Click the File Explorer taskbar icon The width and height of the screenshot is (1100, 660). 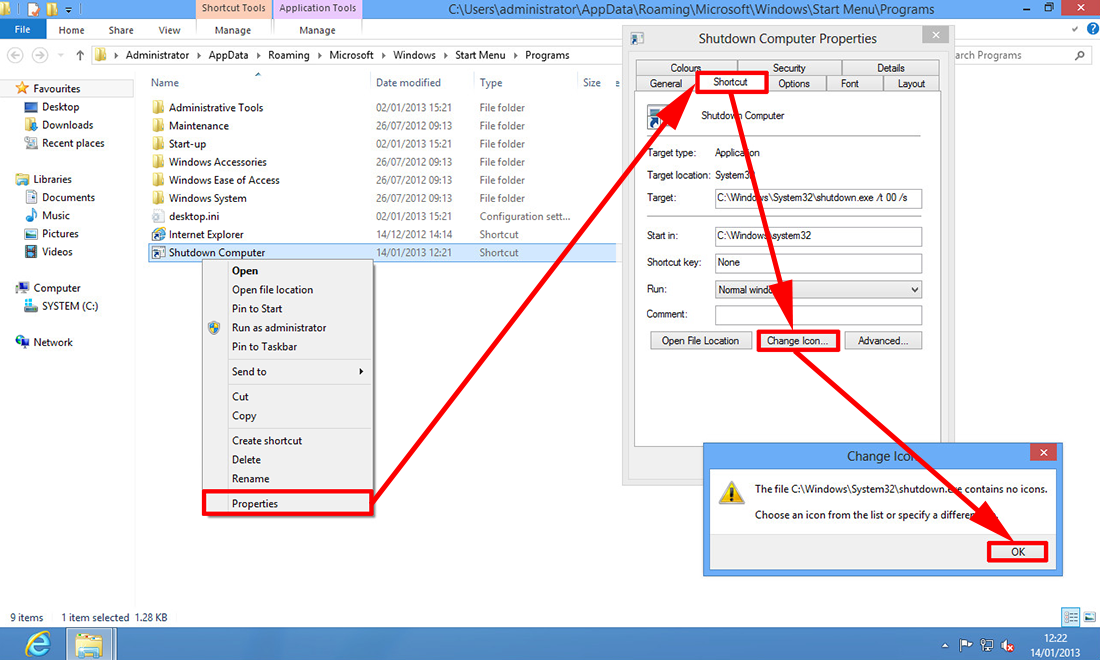tap(89, 644)
